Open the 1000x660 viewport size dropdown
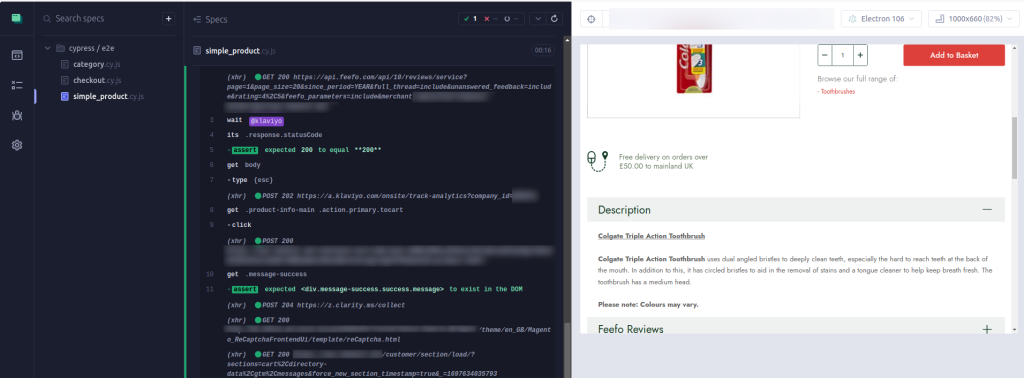 (x=974, y=19)
